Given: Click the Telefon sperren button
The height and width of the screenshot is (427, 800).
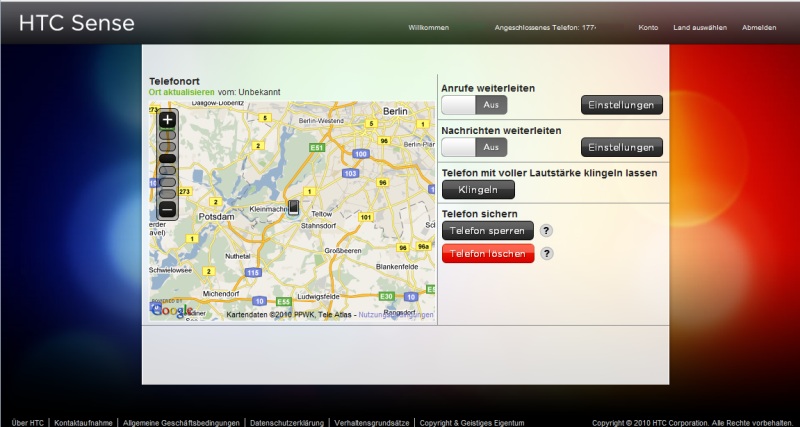Looking at the screenshot, I should coord(488,231).
